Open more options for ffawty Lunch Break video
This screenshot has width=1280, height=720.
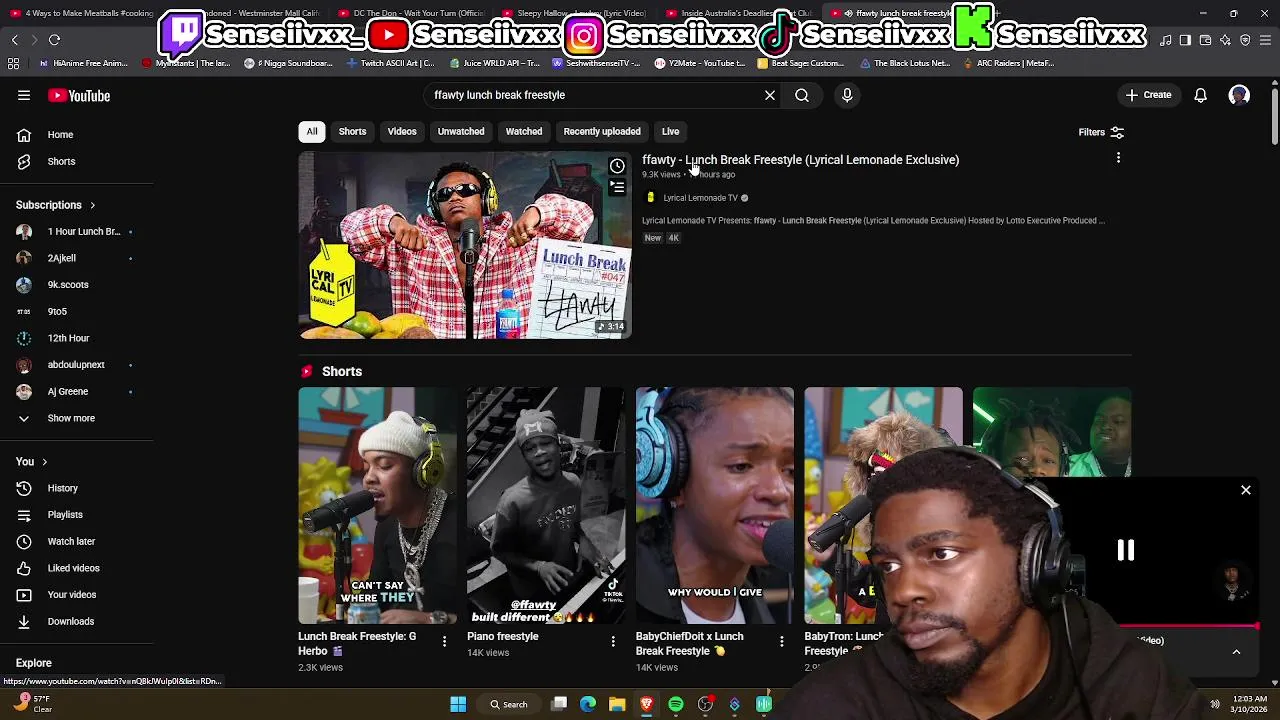(x=1118, y=158)
